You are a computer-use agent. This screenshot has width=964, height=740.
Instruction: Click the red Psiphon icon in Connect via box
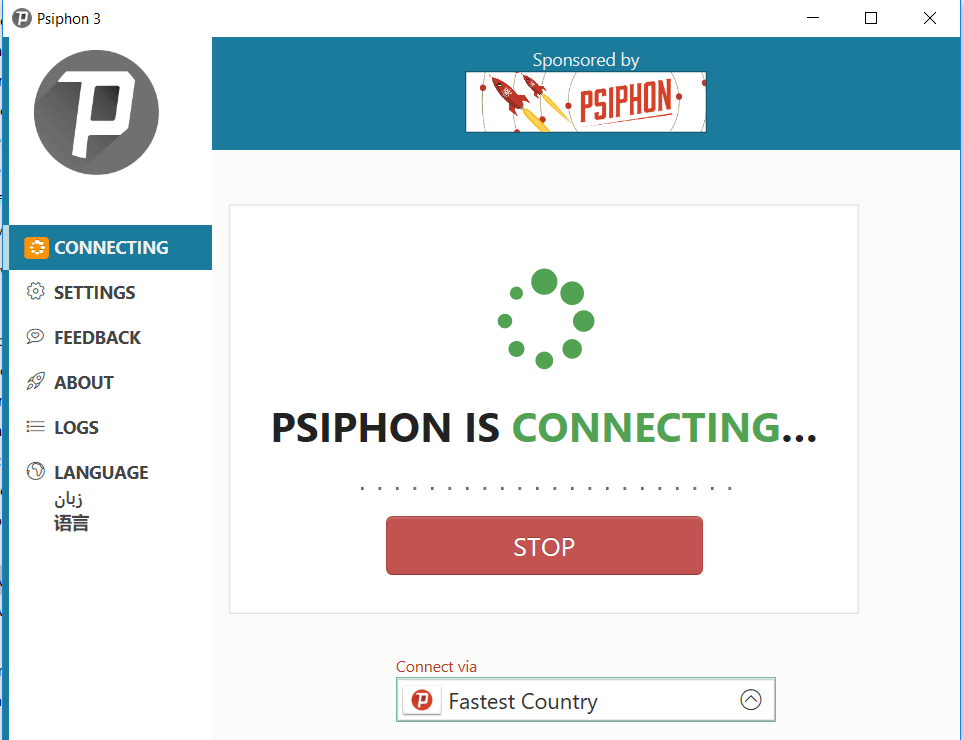422,700
